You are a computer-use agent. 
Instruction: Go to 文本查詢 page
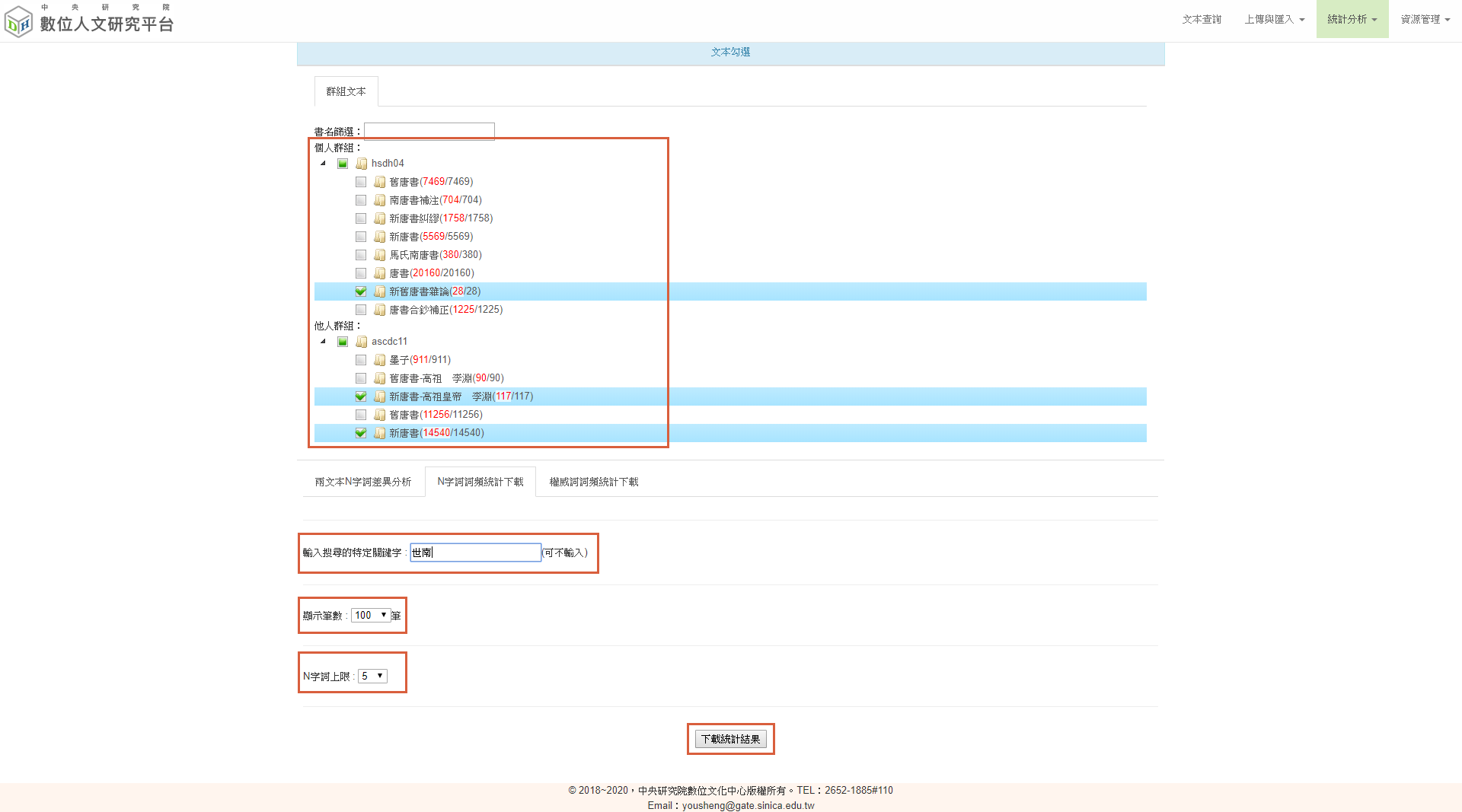click(x=1202, y=19)
